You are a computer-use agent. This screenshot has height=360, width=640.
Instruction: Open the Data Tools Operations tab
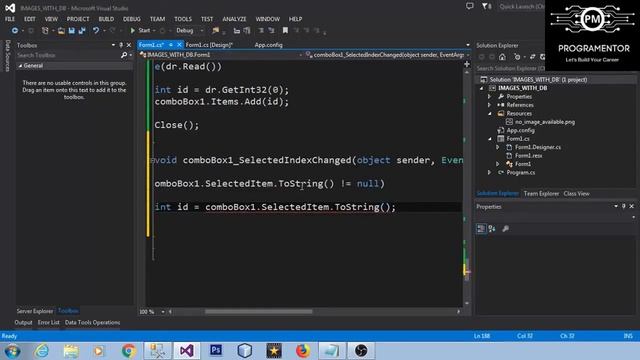tap(92, 322)
